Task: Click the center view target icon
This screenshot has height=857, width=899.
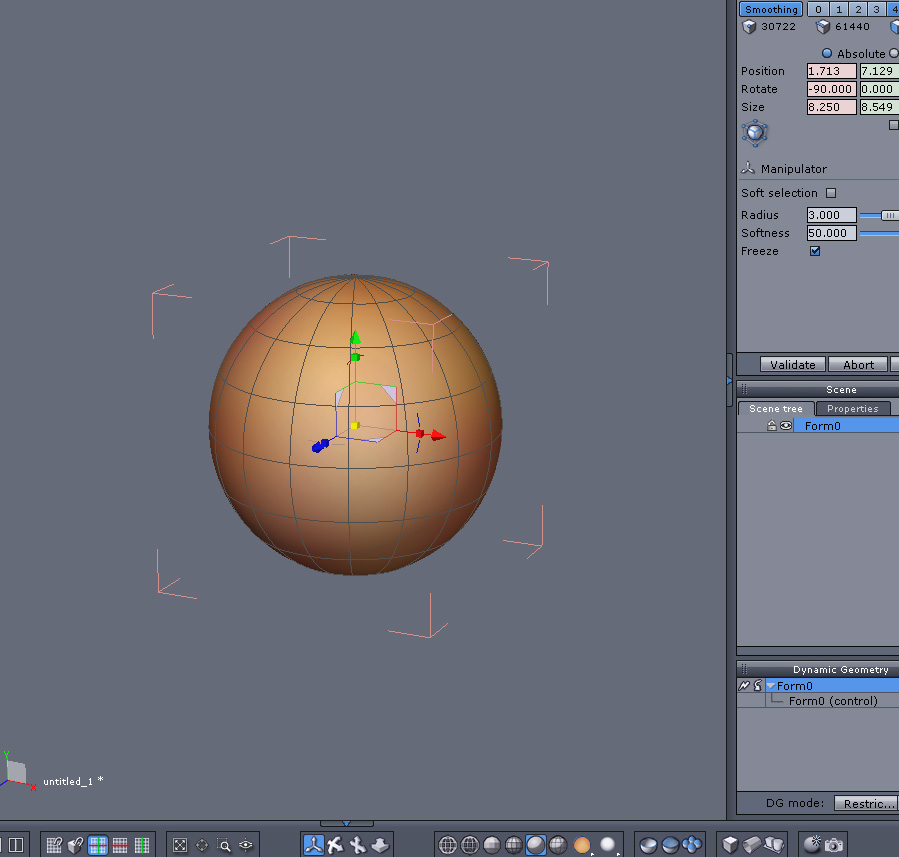Action: point(202,845)
